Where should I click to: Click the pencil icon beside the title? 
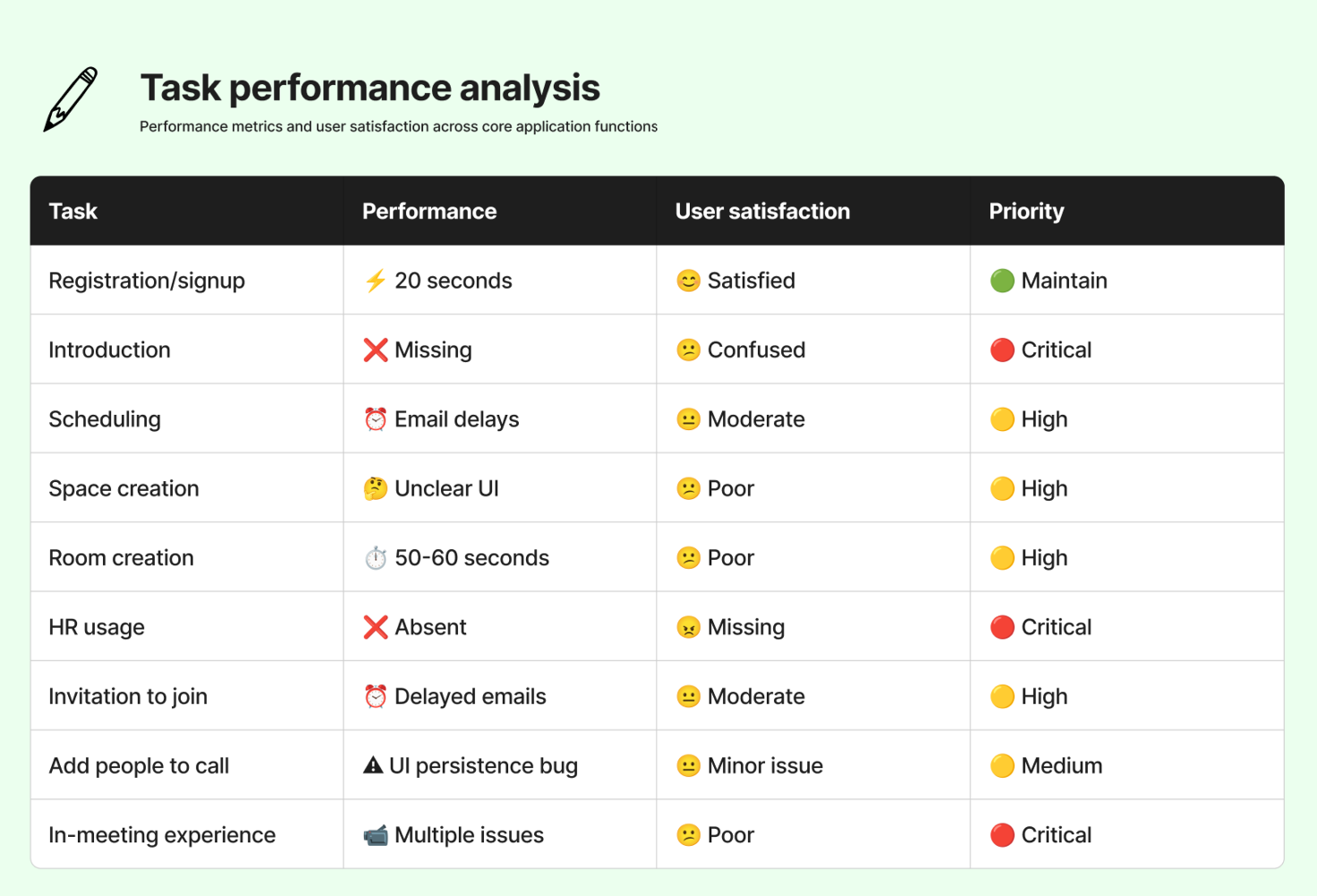click(71, 99)
